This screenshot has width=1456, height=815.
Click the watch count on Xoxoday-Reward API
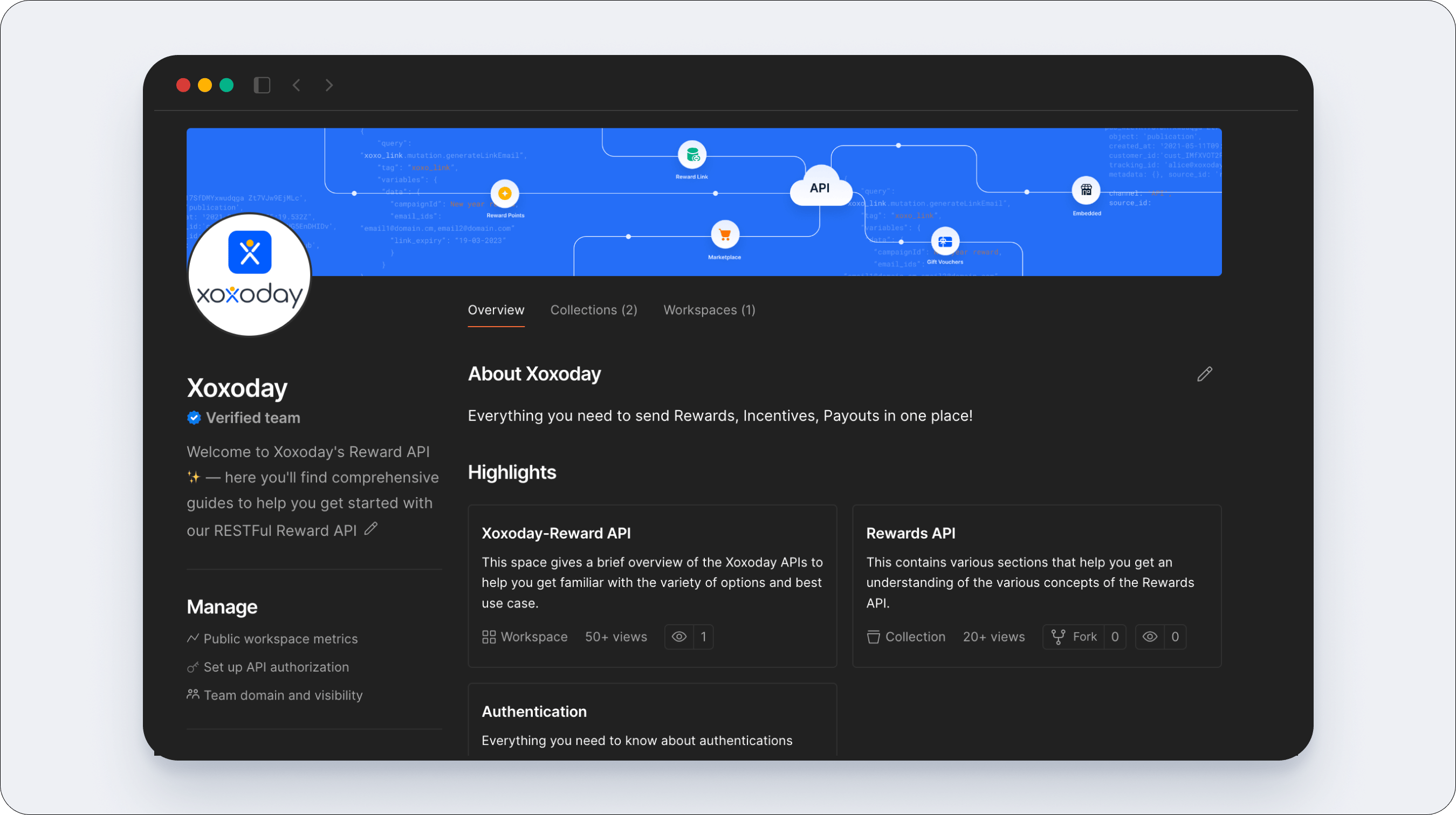(703, 637)
